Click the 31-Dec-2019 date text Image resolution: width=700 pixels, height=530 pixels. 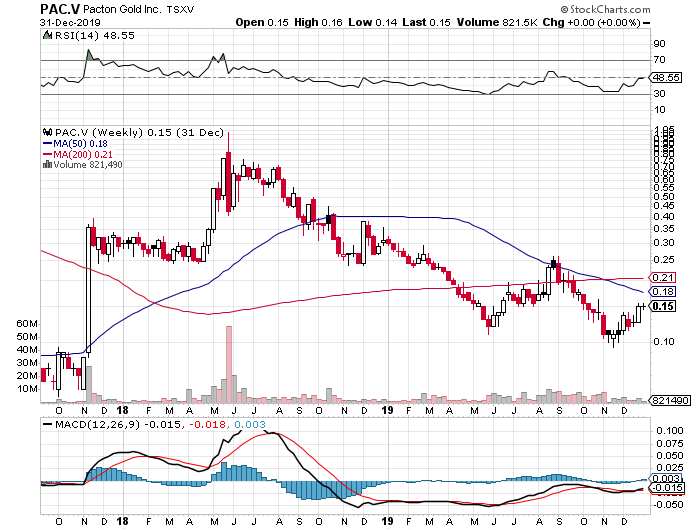(x=70, y=22)
